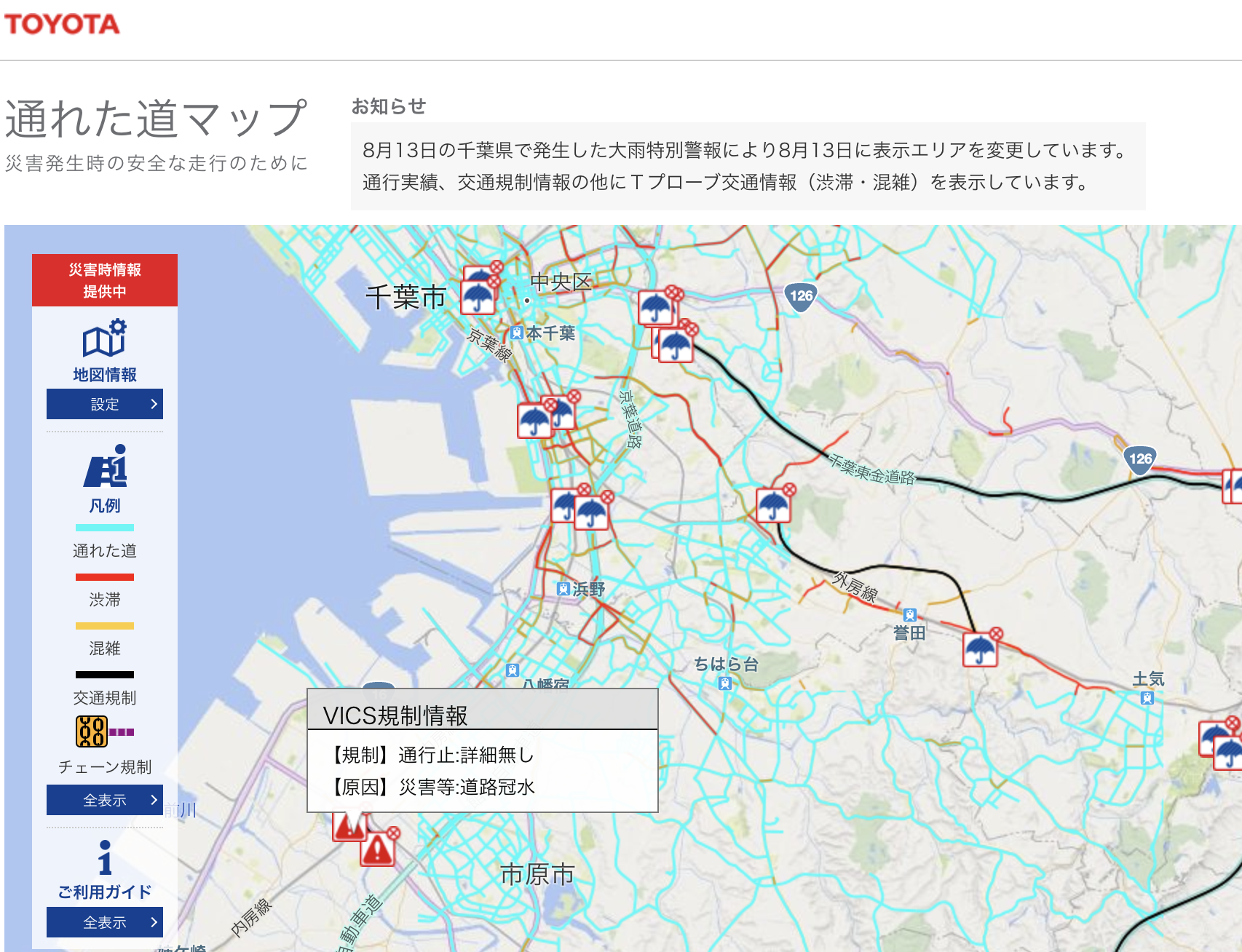The width and height of the screenshot is (1242, 952).
Task: Click the お知らせ notice text box
Action: pyautogui.click(x=748, y=166)
